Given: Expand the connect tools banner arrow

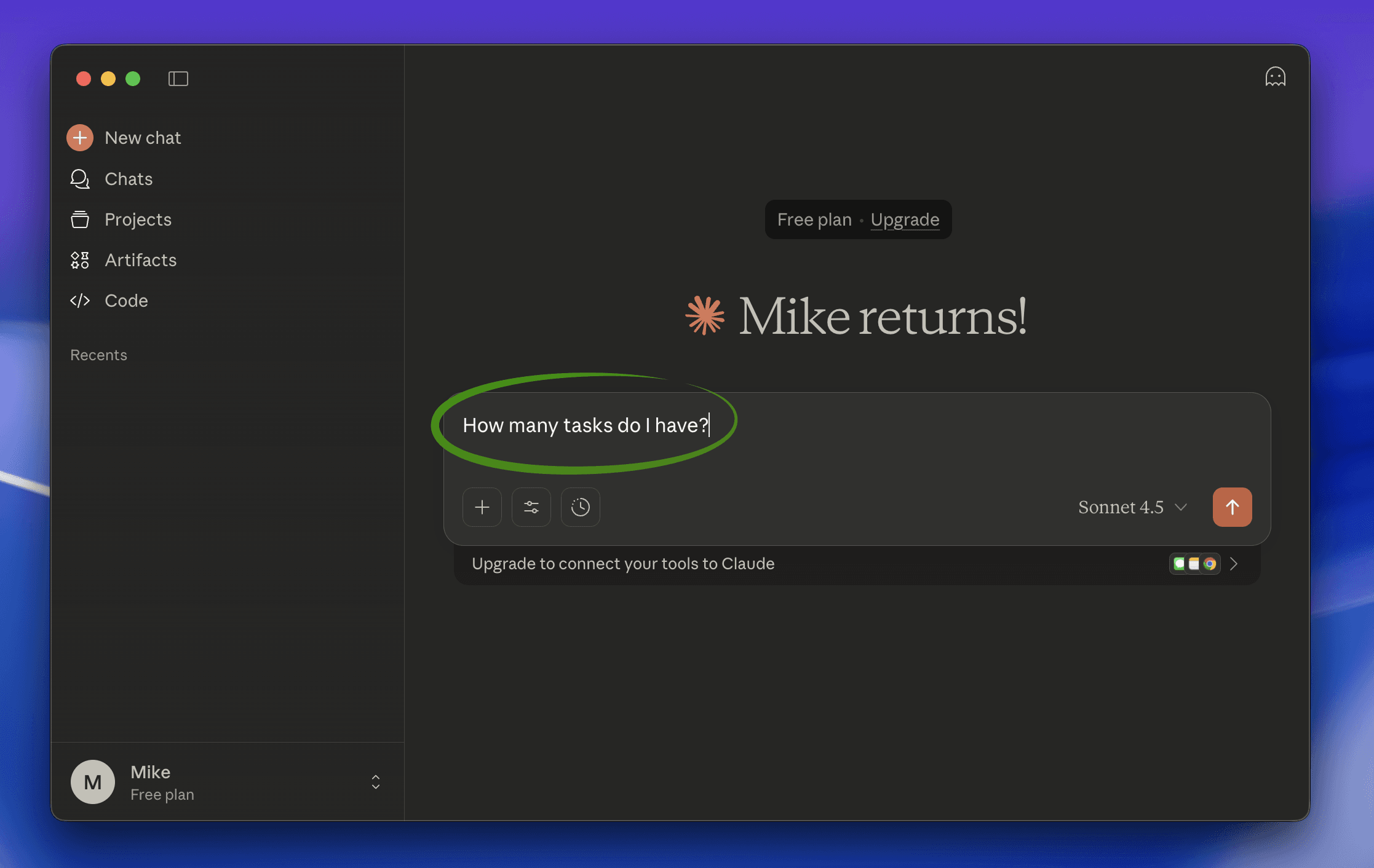Looking at the screenshot, I should click(x=1234, y=564).
